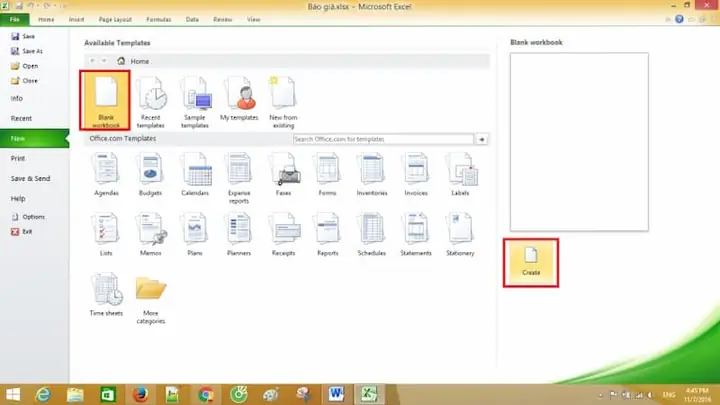720x405 pixels.
Task: Open the Planners template category
Action: (x=239, y=234)
